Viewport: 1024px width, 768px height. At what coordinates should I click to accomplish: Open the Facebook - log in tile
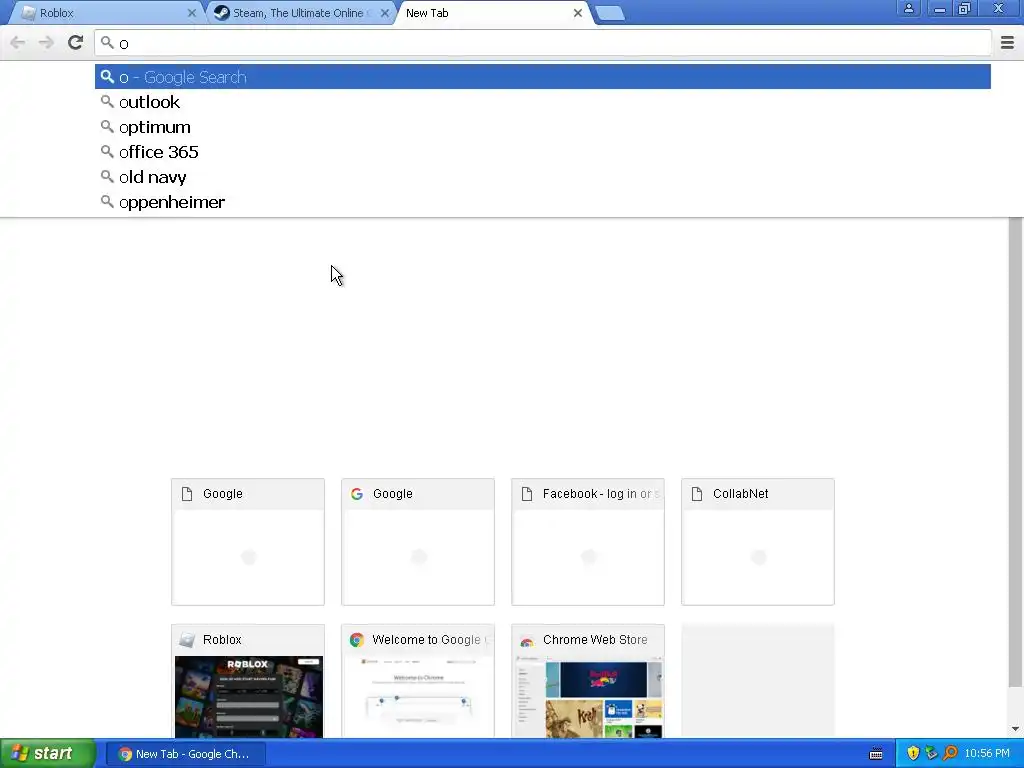point(588,541)
